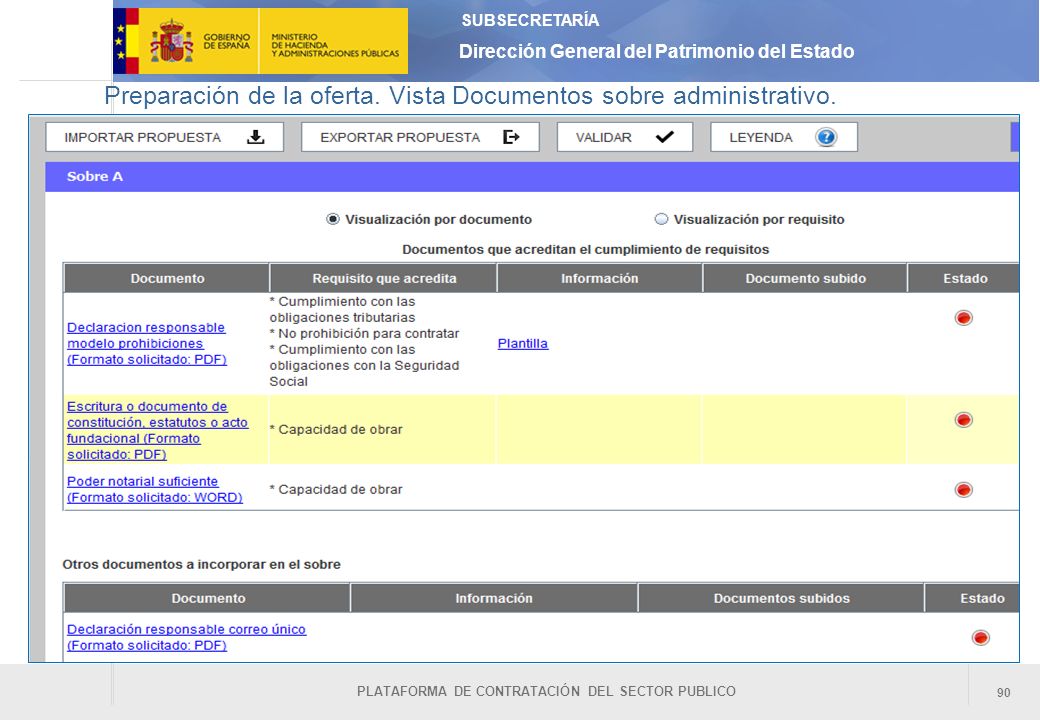Click 'Documentos que acreditan el cumplimiento de requisitos'
The image size is (1040, 720).
click(x=586, y=249)
